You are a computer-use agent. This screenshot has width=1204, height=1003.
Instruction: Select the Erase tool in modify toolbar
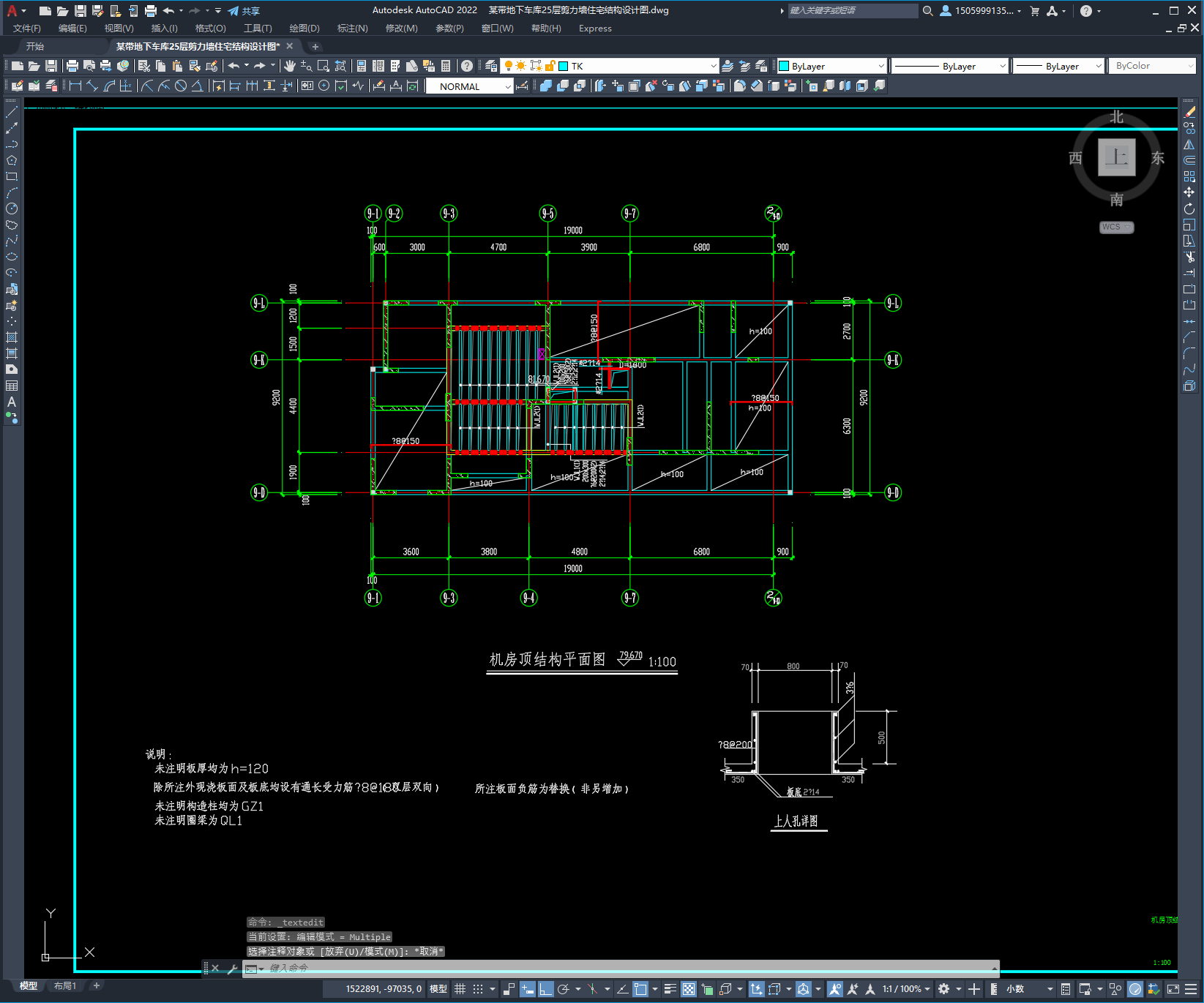click(1189, 112)
